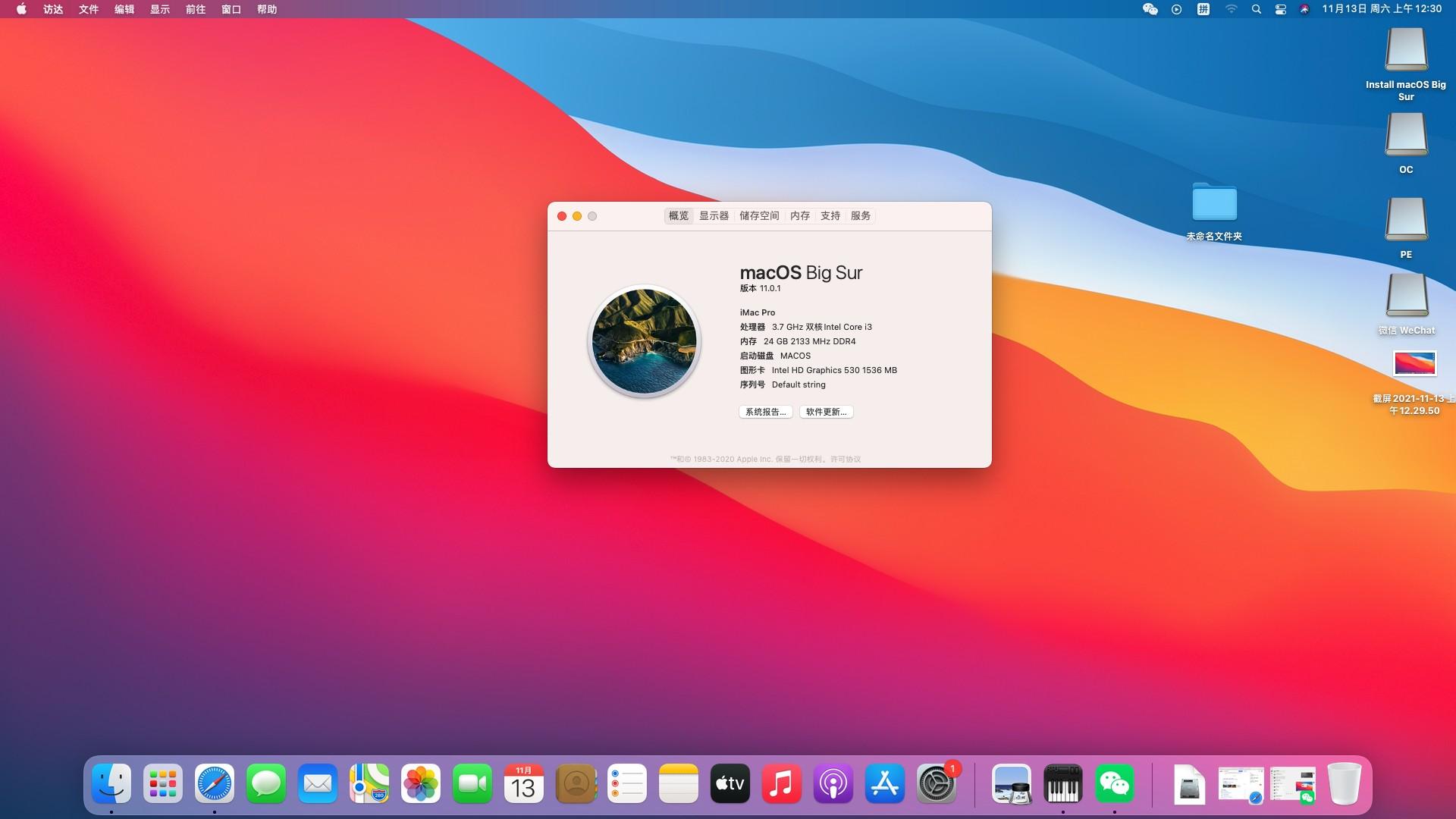The width and height of the screenshot is (1456, 819).
Task: Open Podcasts app in the Dock
Action: click(833, 783)
